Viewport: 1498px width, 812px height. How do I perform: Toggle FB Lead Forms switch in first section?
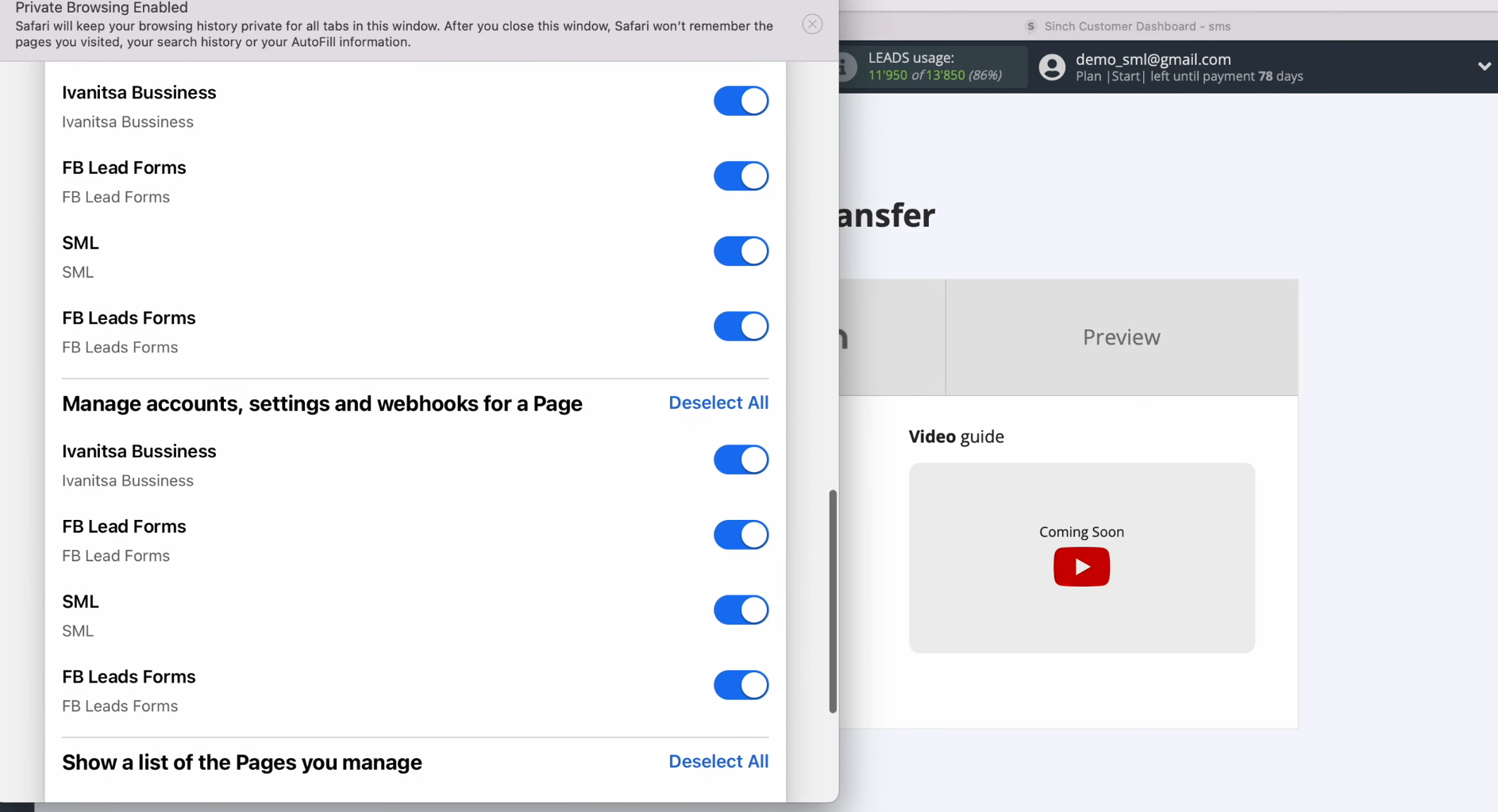pyautogui.click(x=741, y=176)
